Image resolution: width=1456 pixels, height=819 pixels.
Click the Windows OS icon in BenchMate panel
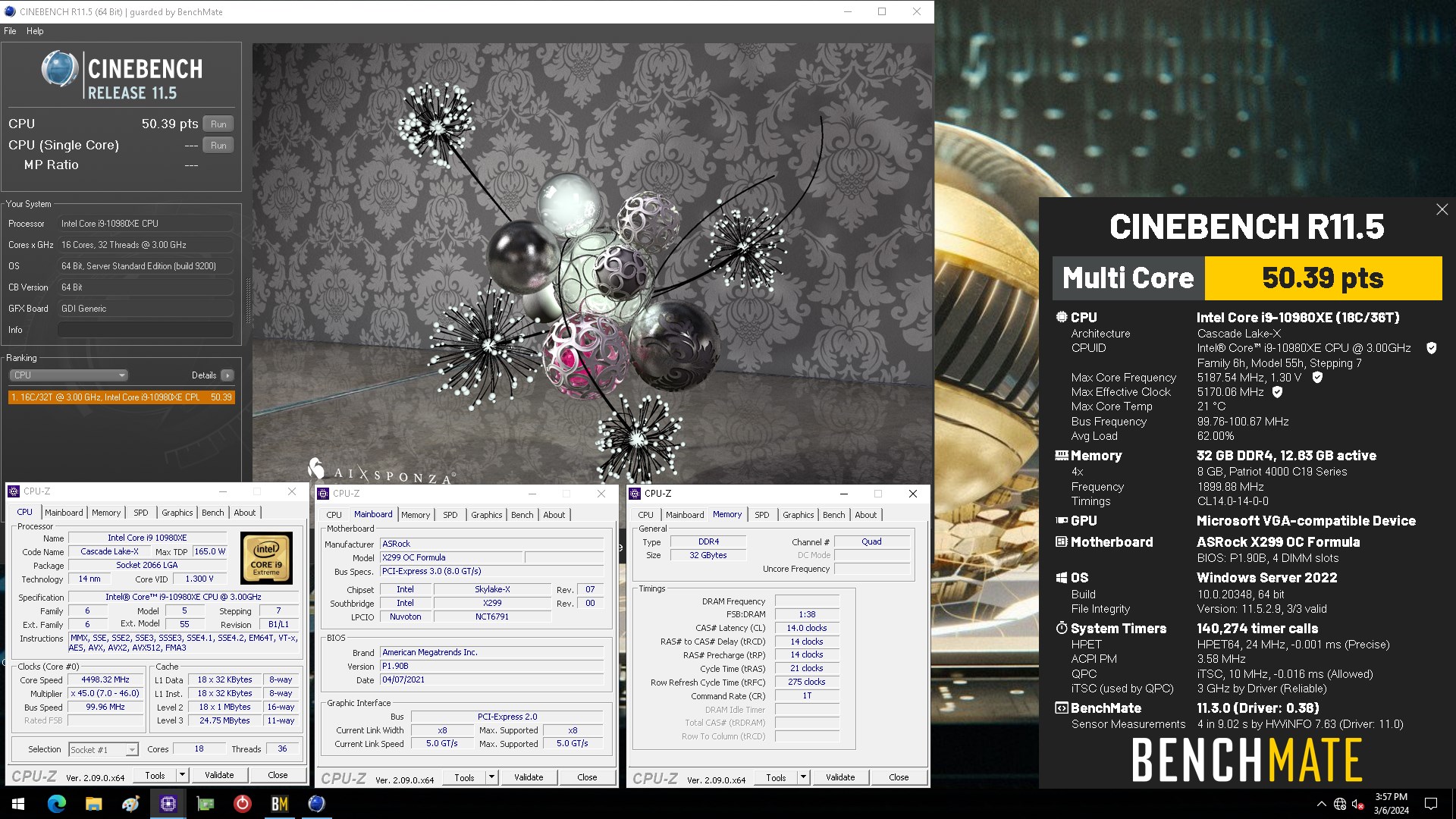click(x=1062, y=578)
